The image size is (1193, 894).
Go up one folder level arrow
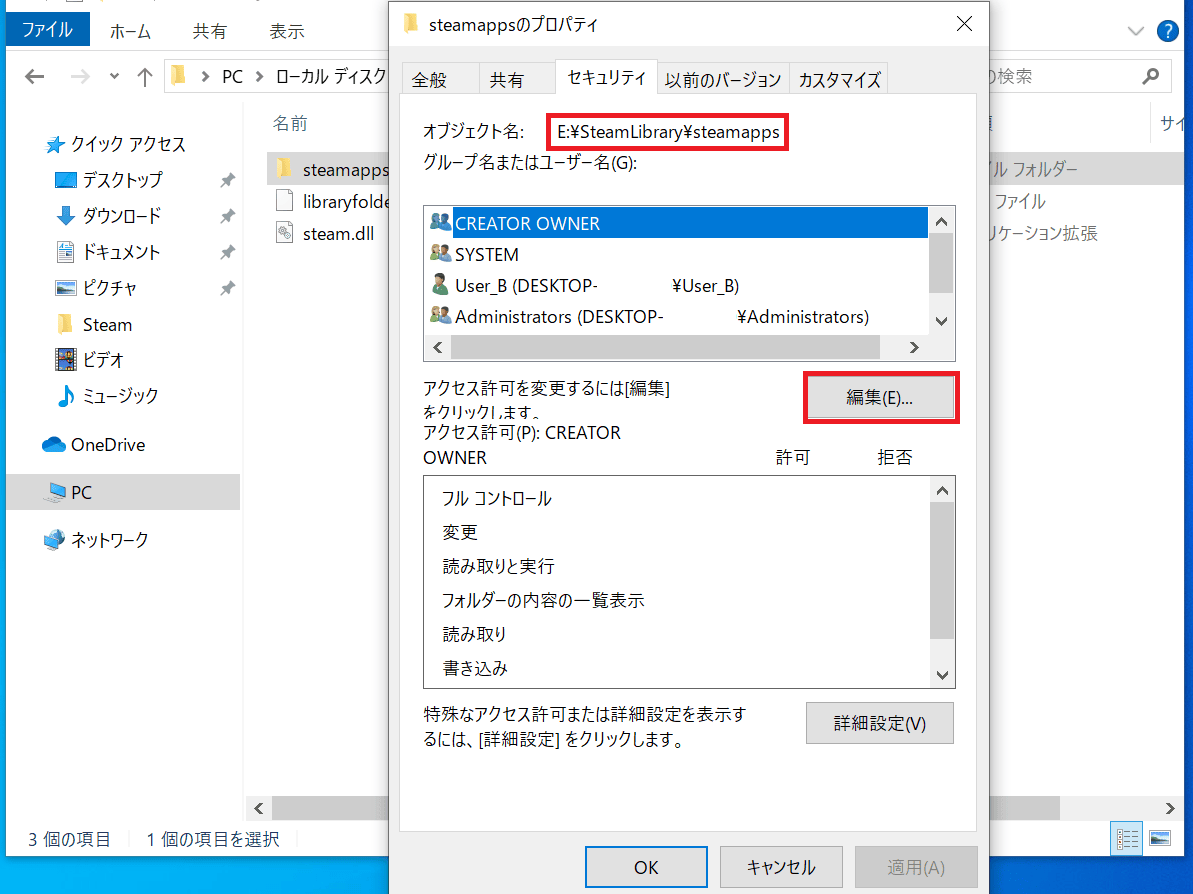coord(145,76)
